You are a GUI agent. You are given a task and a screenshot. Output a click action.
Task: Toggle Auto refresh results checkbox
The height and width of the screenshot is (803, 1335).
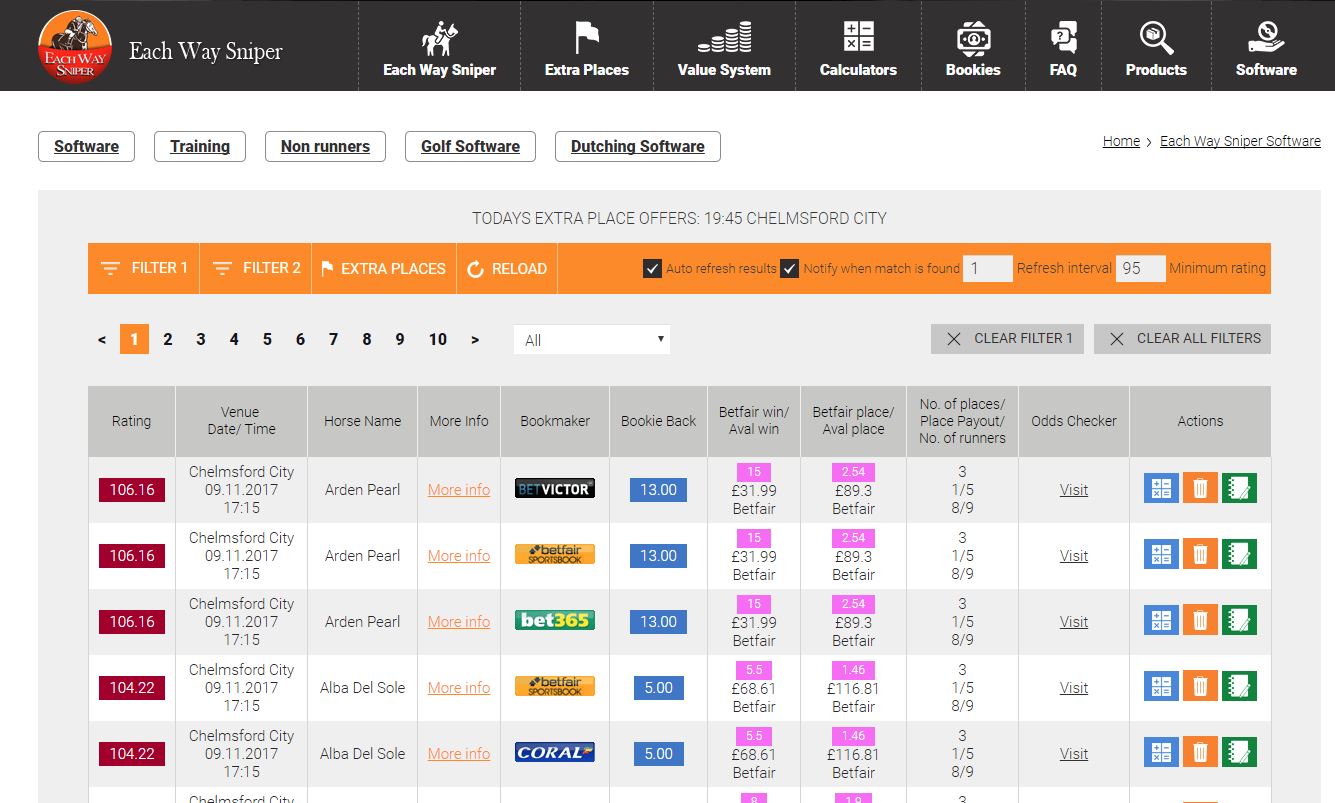coord(652,268)
